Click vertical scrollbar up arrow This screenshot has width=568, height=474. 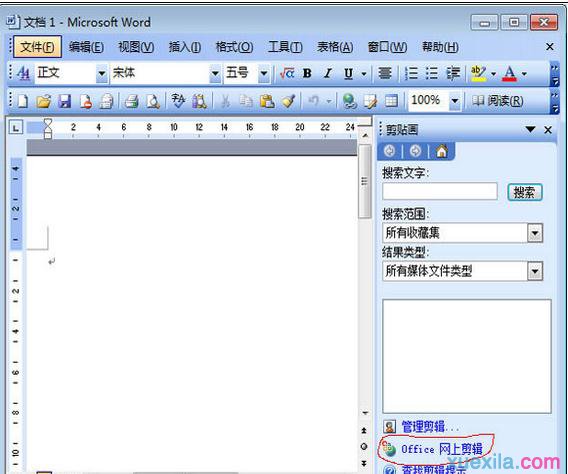click(x=365, y=136)
